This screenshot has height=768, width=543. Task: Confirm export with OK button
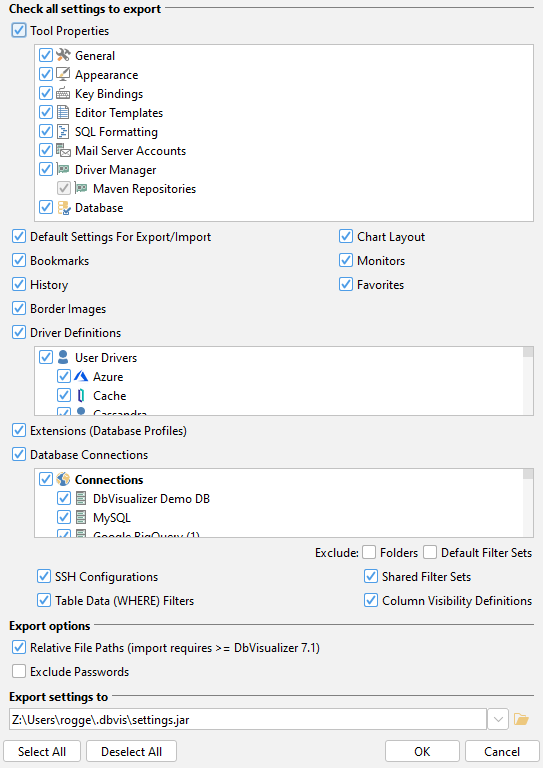click(x=422, y=751)
